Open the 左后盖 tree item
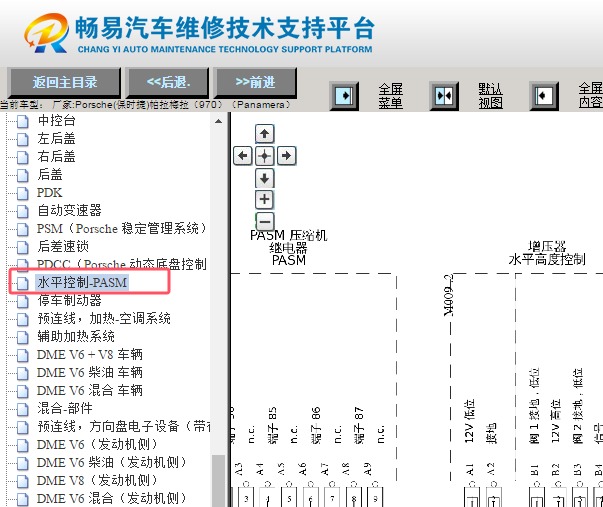The image size is (603, 507). tap(56, 138)
